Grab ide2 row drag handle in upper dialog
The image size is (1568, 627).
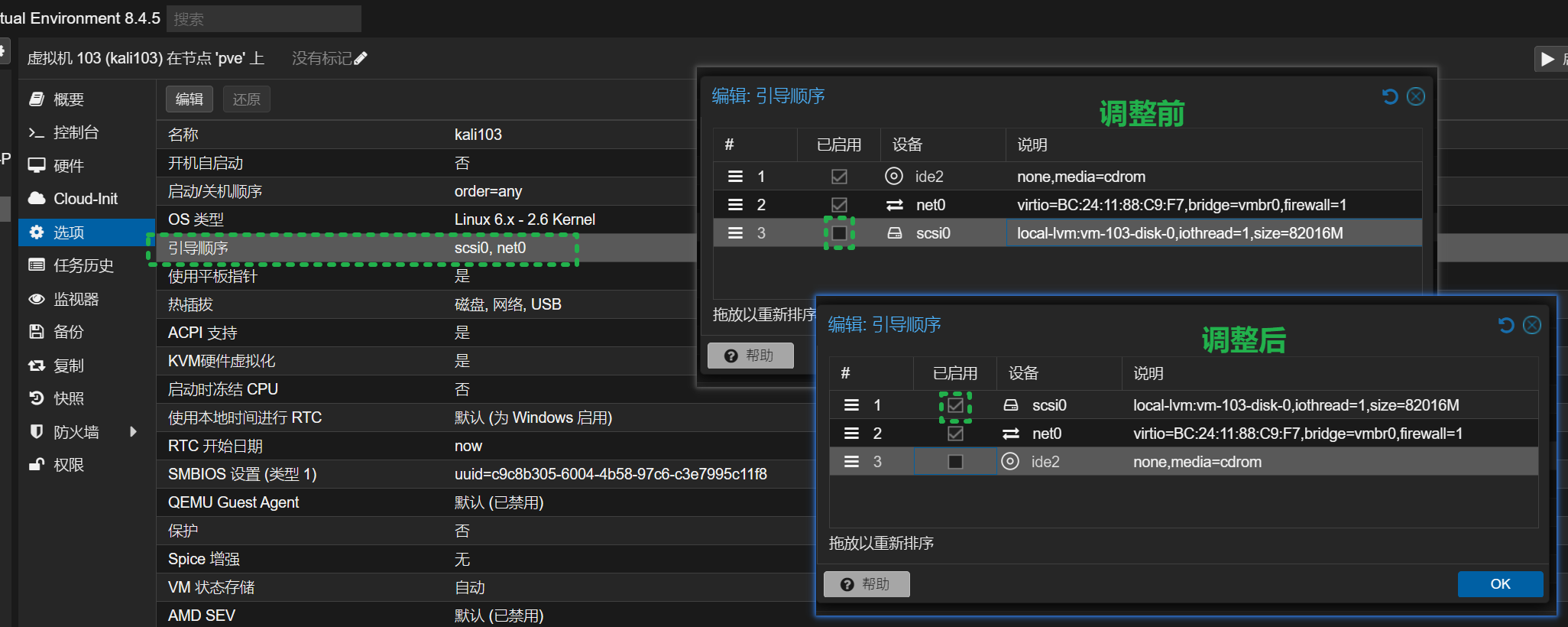pos(735,177)
